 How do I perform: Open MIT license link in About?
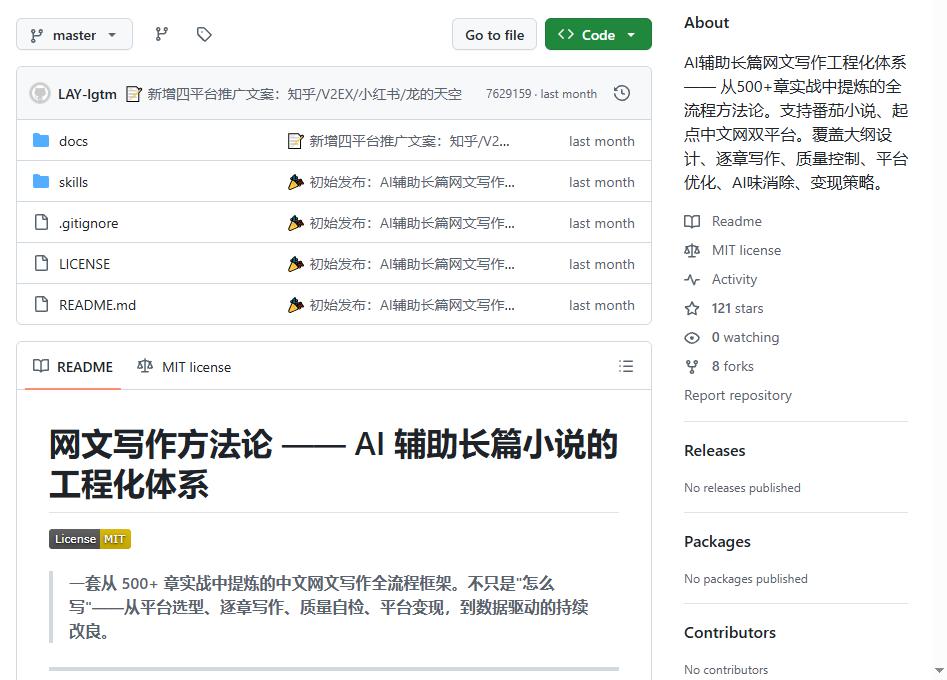pos(746,250)
